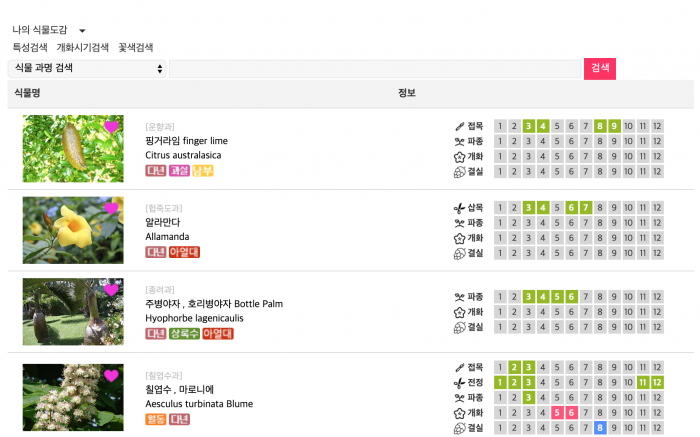
Task: Click fruiting icon in Allamanda row
Action: click(x=460, y=253)
